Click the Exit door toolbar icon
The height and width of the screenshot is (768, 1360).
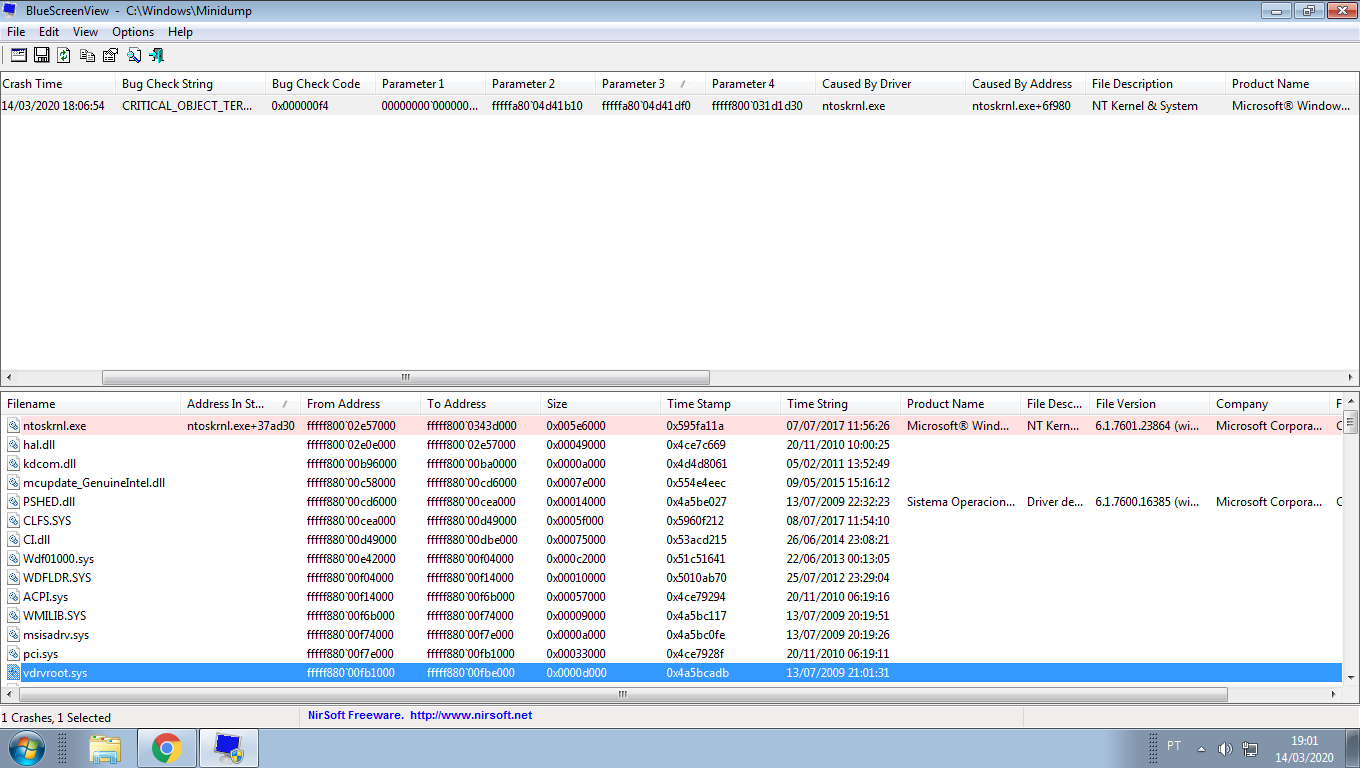[x=156, y=56]
